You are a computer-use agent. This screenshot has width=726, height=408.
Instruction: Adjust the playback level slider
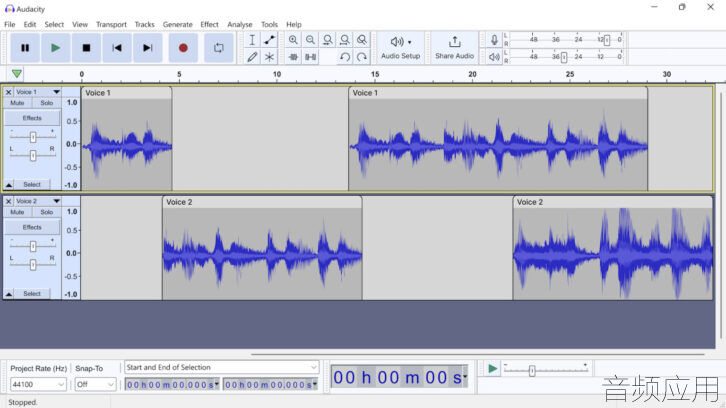563,57
